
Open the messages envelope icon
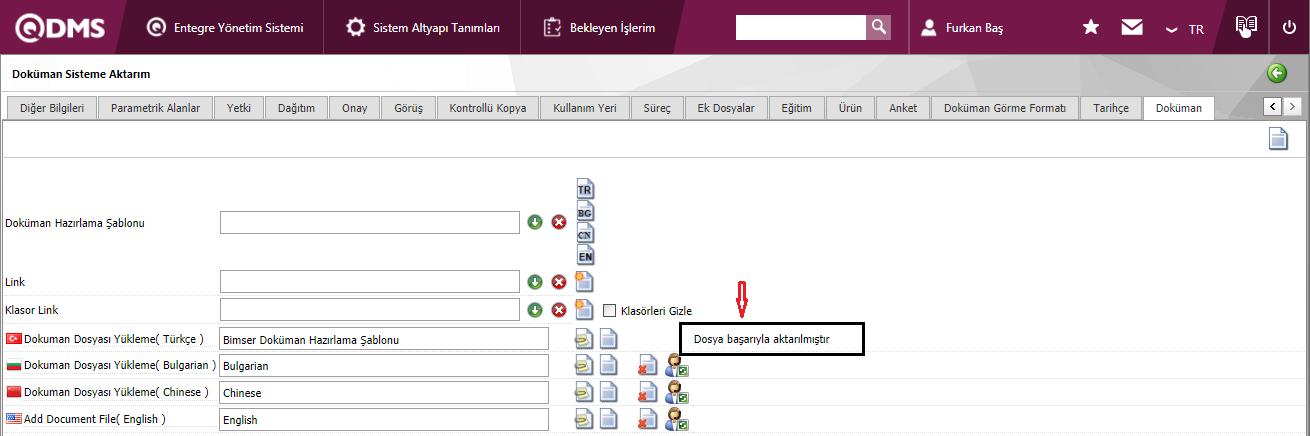click(x=1132, y=27)
